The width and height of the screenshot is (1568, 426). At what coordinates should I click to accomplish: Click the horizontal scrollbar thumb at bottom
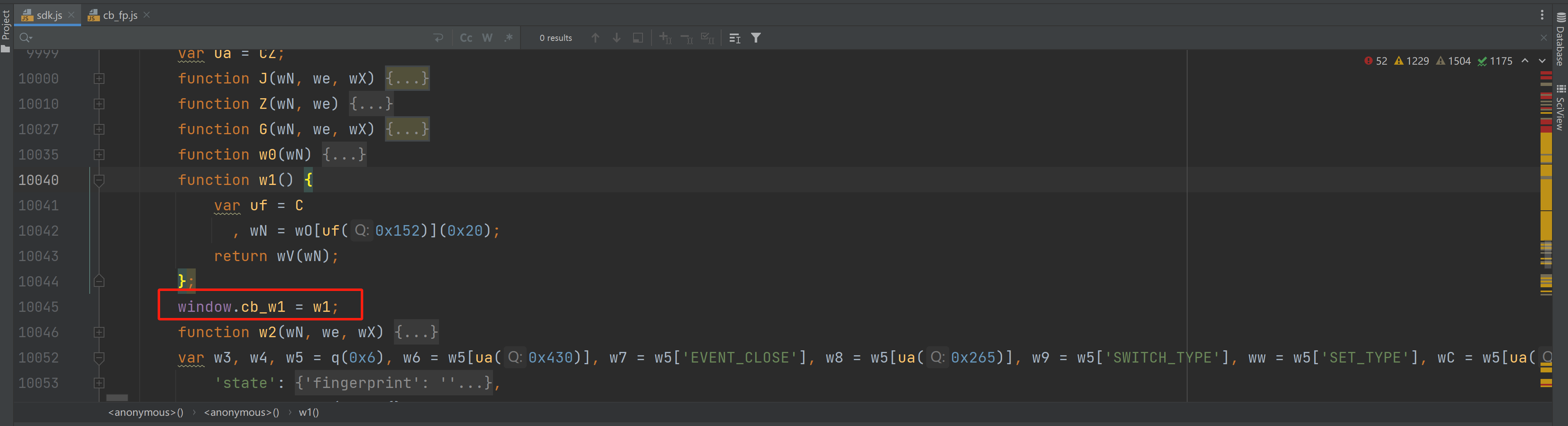tap(117, 398)
